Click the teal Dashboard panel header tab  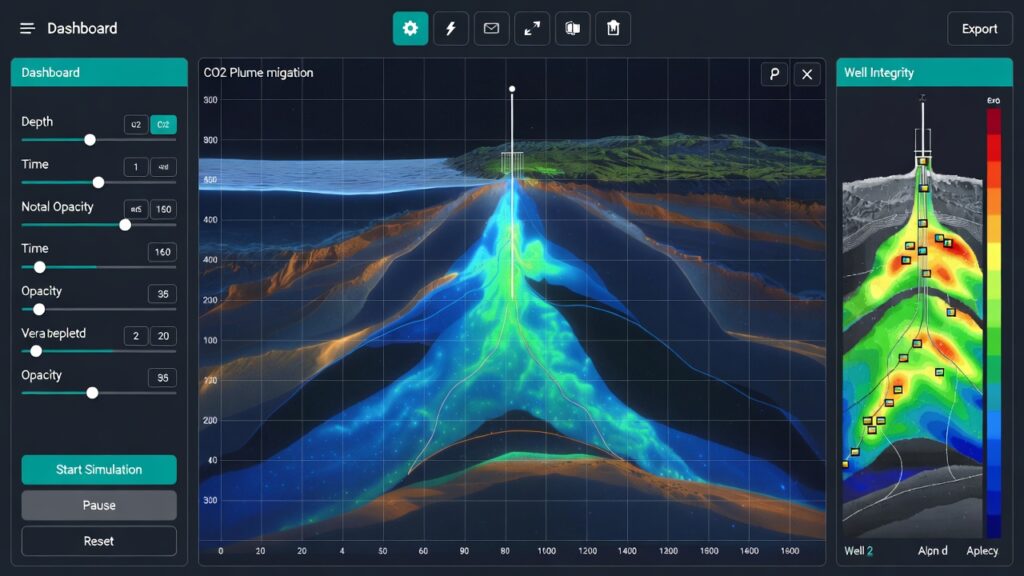click(x=99, y=73)
